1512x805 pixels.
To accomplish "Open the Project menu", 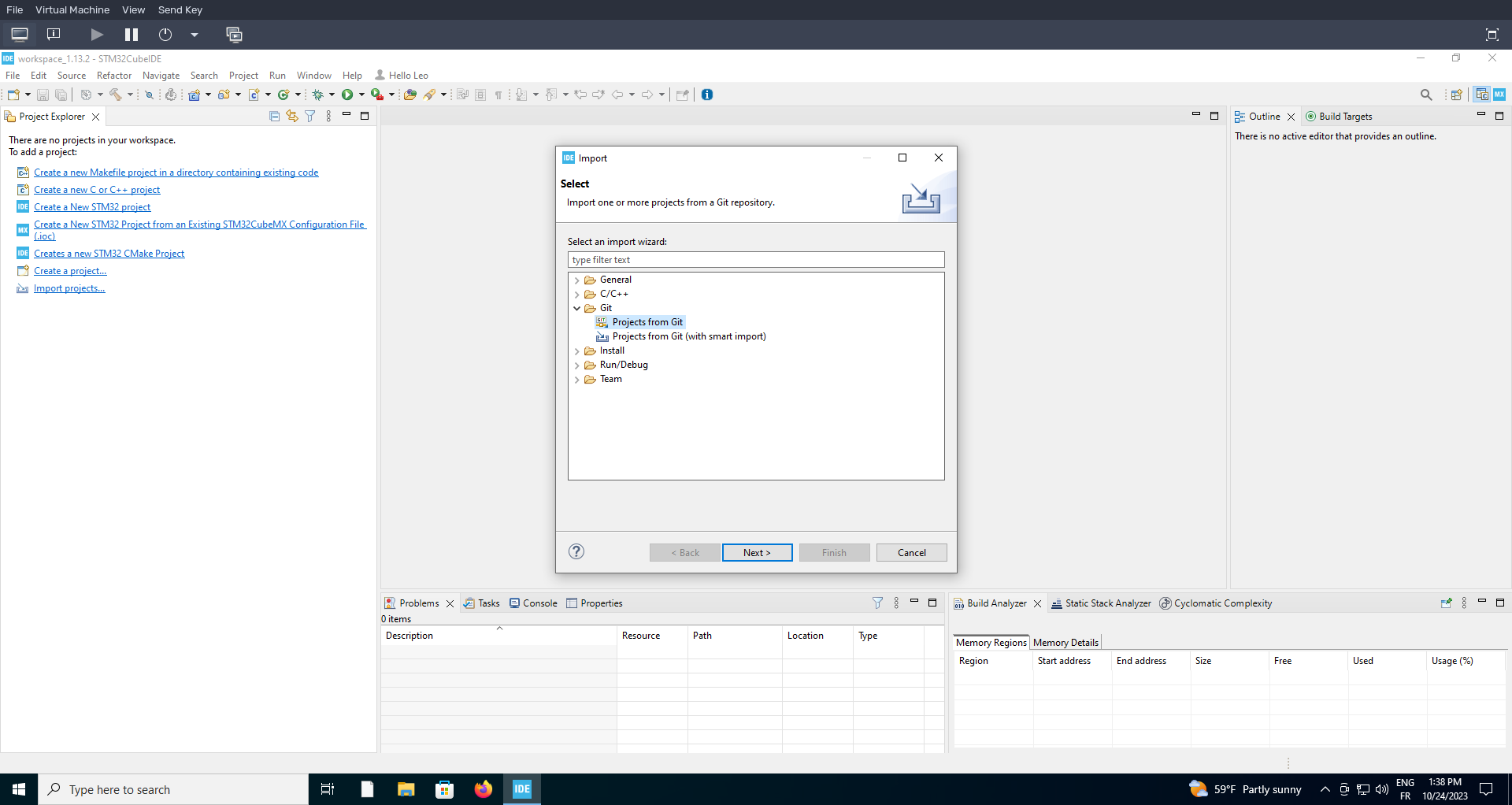I will pyautogui.click(x=243, y=76).
